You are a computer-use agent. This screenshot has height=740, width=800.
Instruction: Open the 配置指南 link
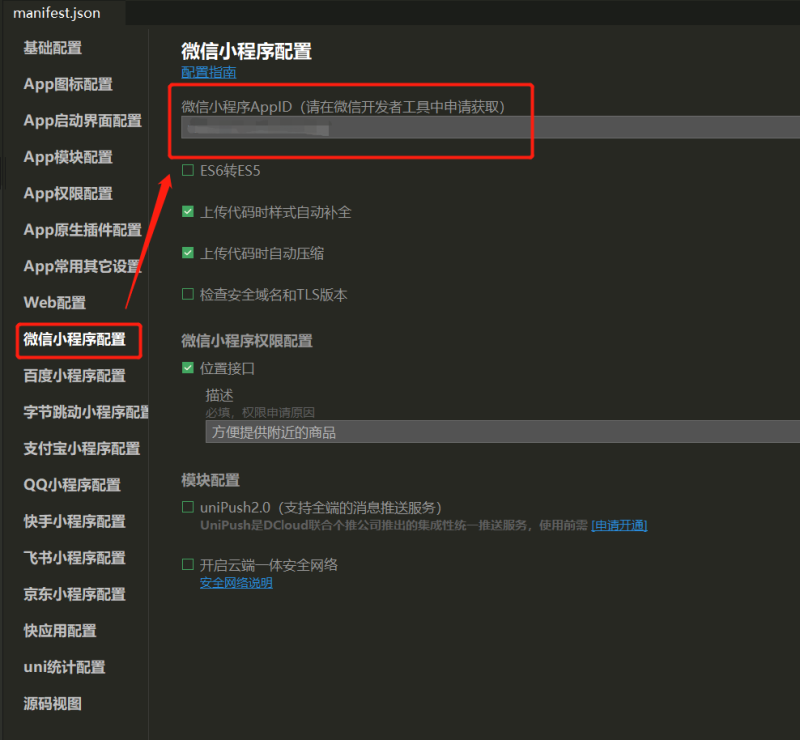tap(209, 72)
